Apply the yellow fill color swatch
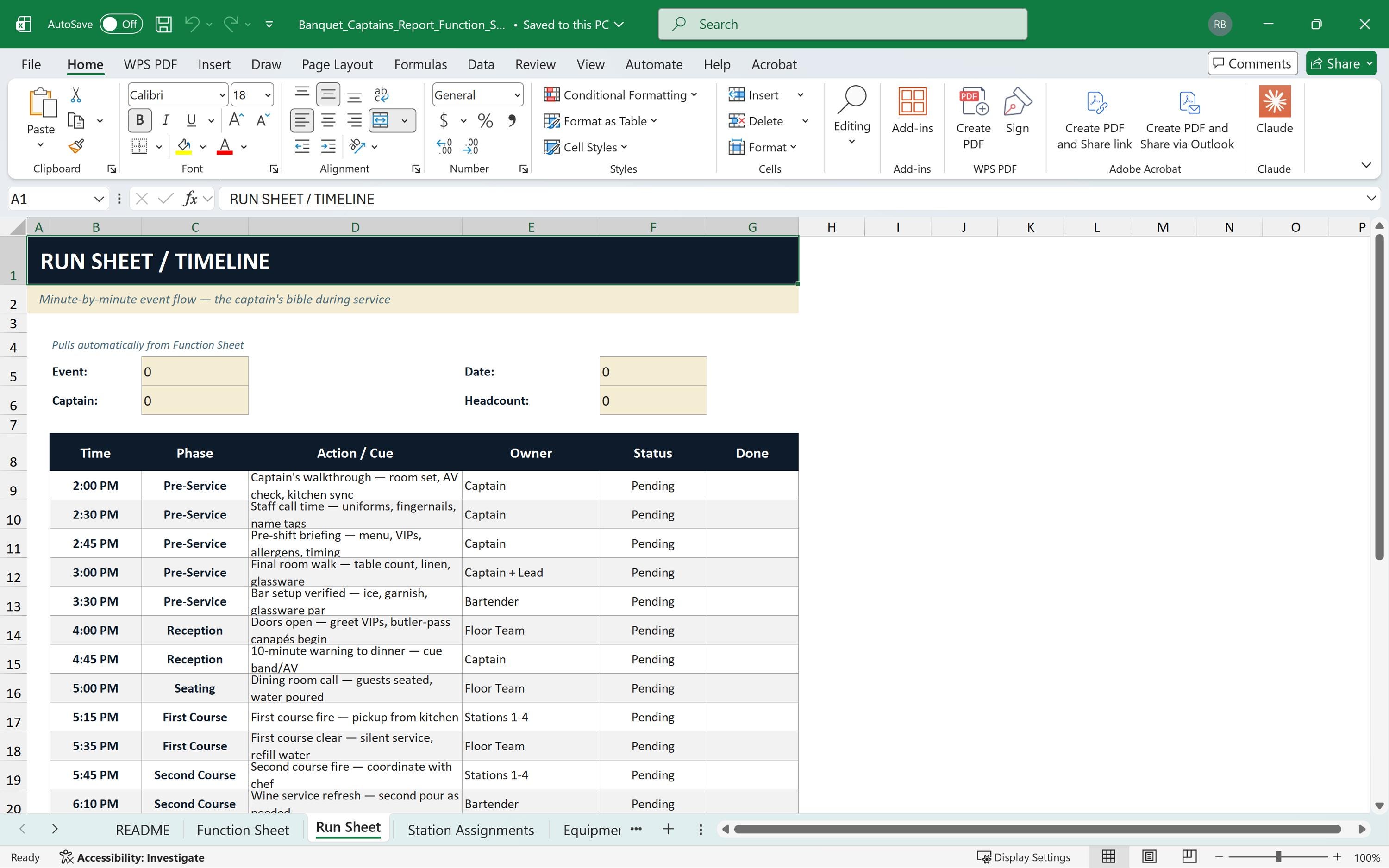Image resolution: width=1389 pixels, height=868 pixels. [184, 146]
